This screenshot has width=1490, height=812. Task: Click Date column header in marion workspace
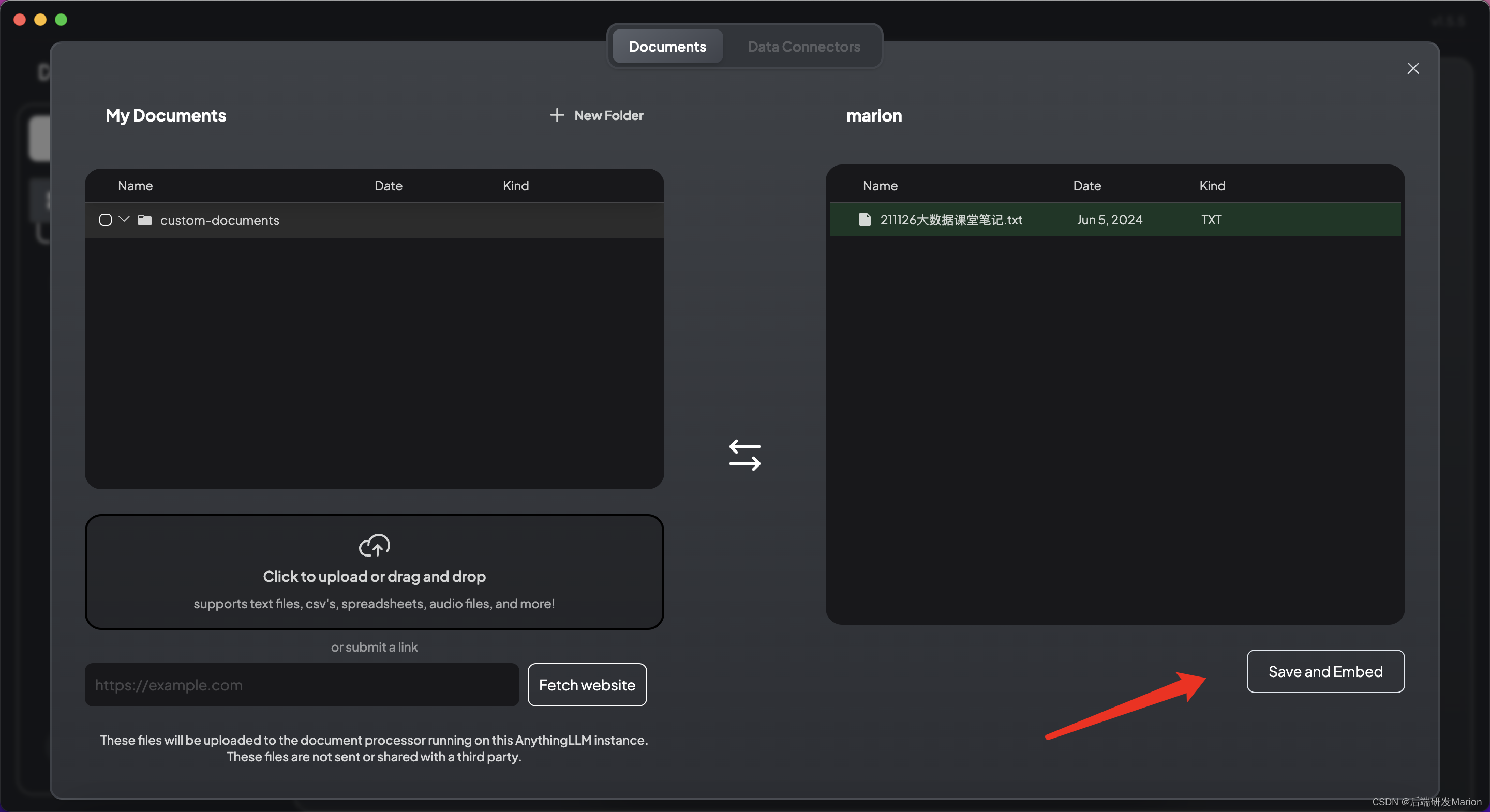click(x=1086, y=186)
